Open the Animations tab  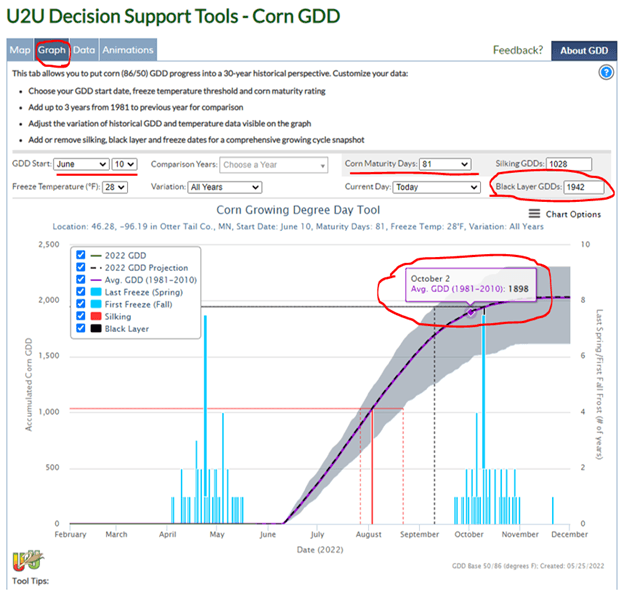pyautogui.click(x=128, y=50)
